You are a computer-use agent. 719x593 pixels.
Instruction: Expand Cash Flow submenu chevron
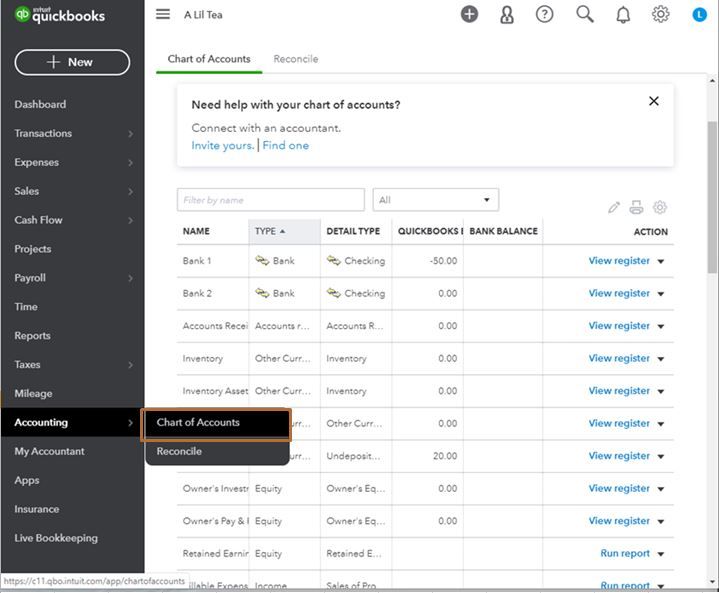(131, 220)
